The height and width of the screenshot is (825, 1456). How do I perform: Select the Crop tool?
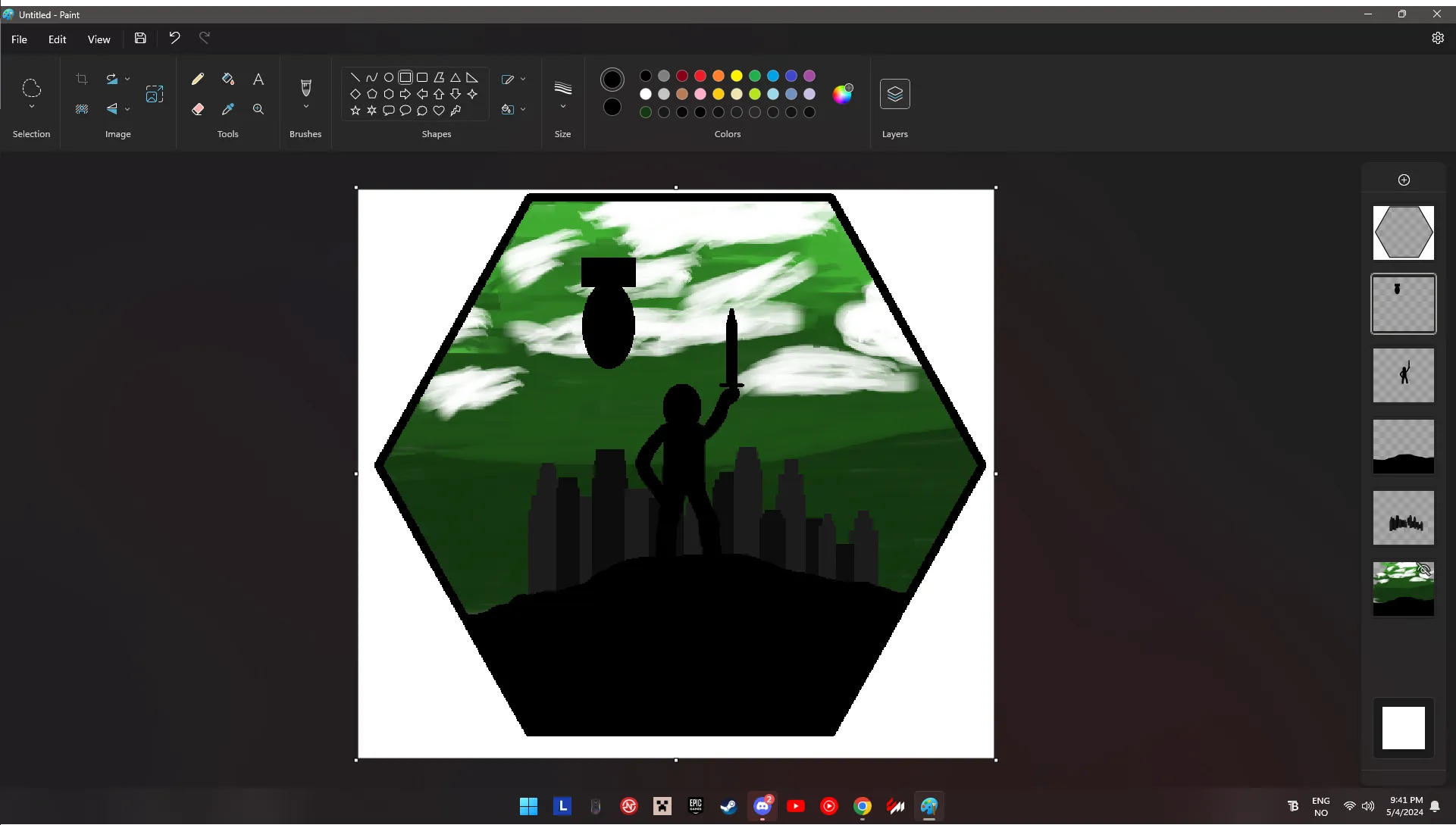(82, 79)
